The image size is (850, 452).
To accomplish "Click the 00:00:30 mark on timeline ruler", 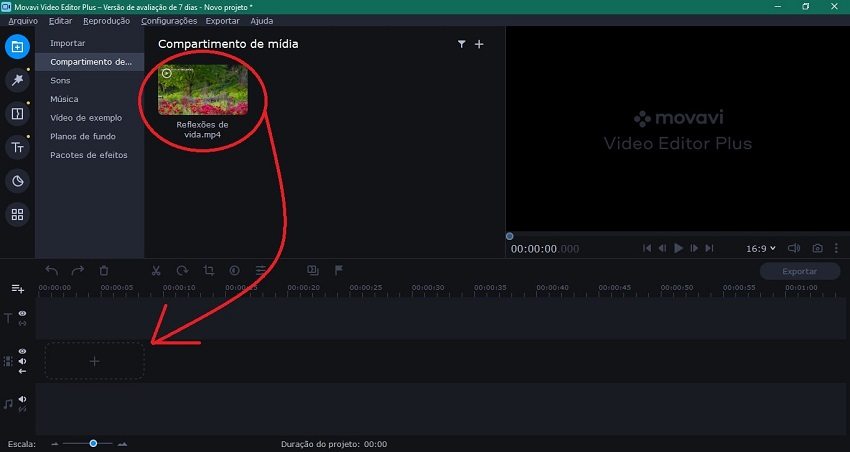I will (x=428, y=288).
